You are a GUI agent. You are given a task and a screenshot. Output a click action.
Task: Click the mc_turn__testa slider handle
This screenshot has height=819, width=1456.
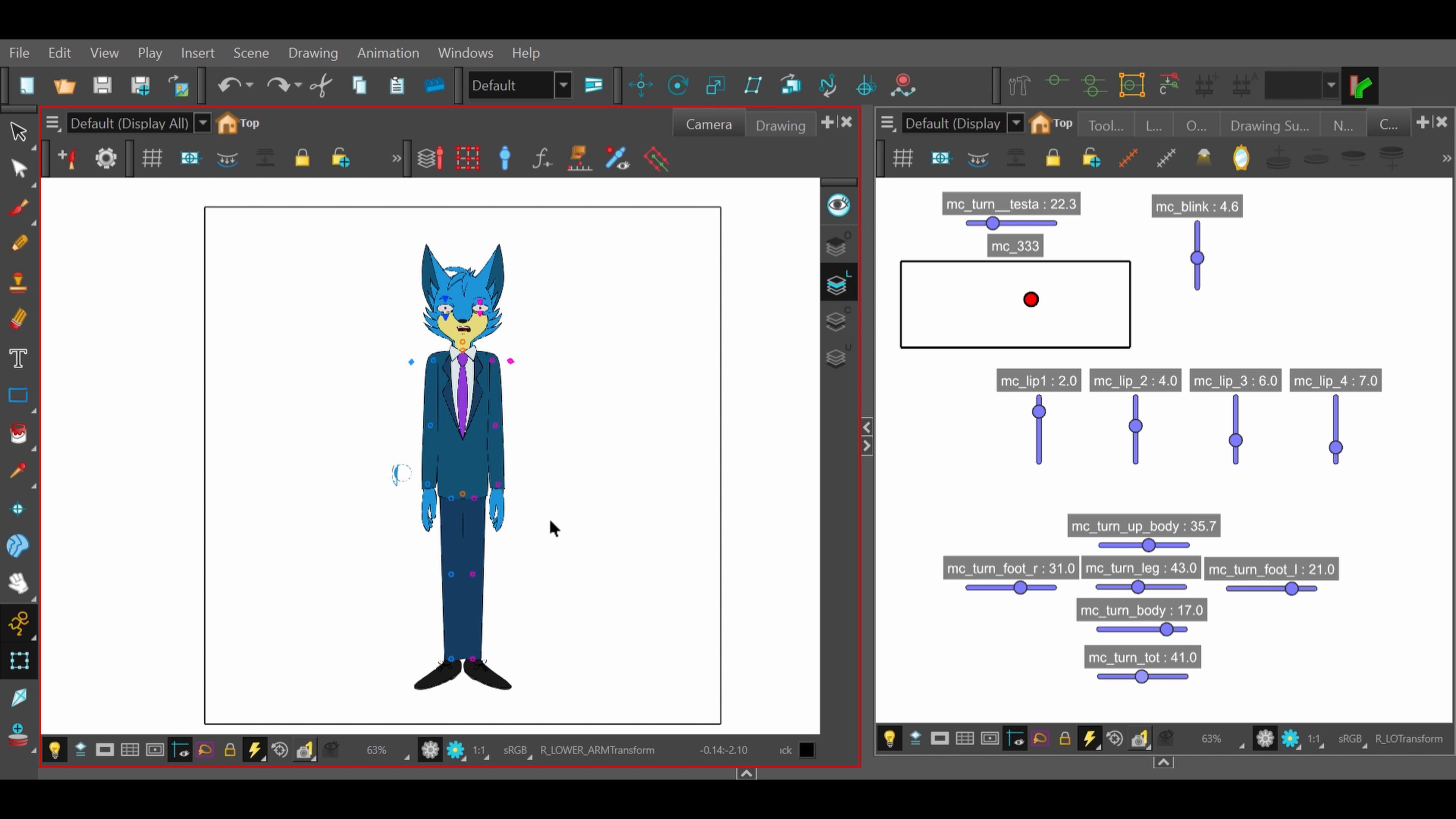point(993,223)
